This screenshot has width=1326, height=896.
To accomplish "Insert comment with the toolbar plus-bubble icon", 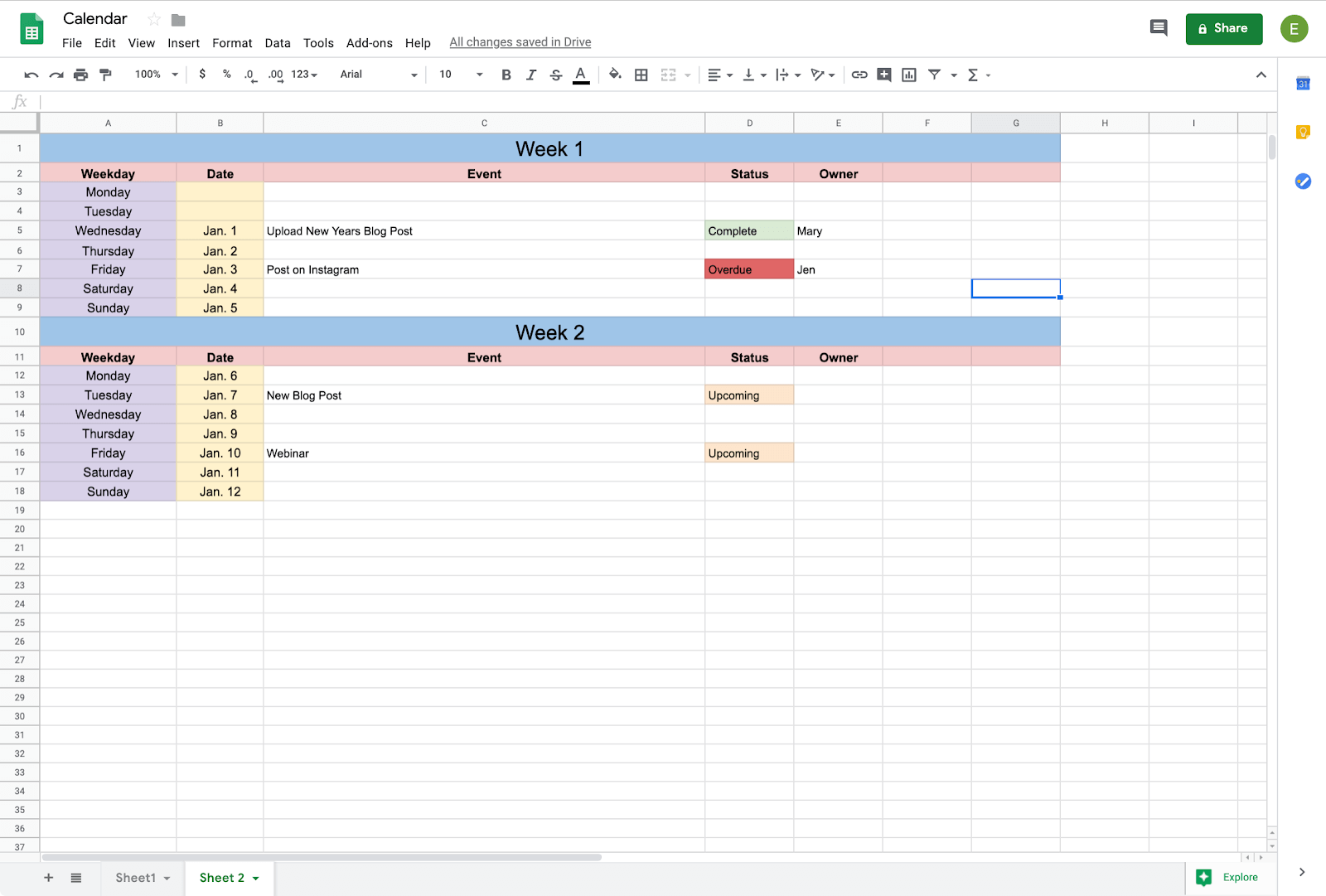I will point(884,75).
